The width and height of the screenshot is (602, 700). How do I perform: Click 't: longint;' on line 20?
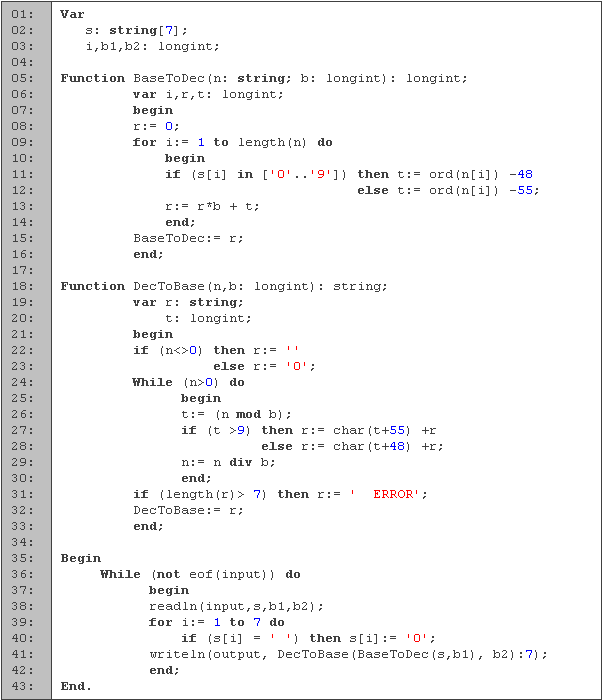point(208,318)
